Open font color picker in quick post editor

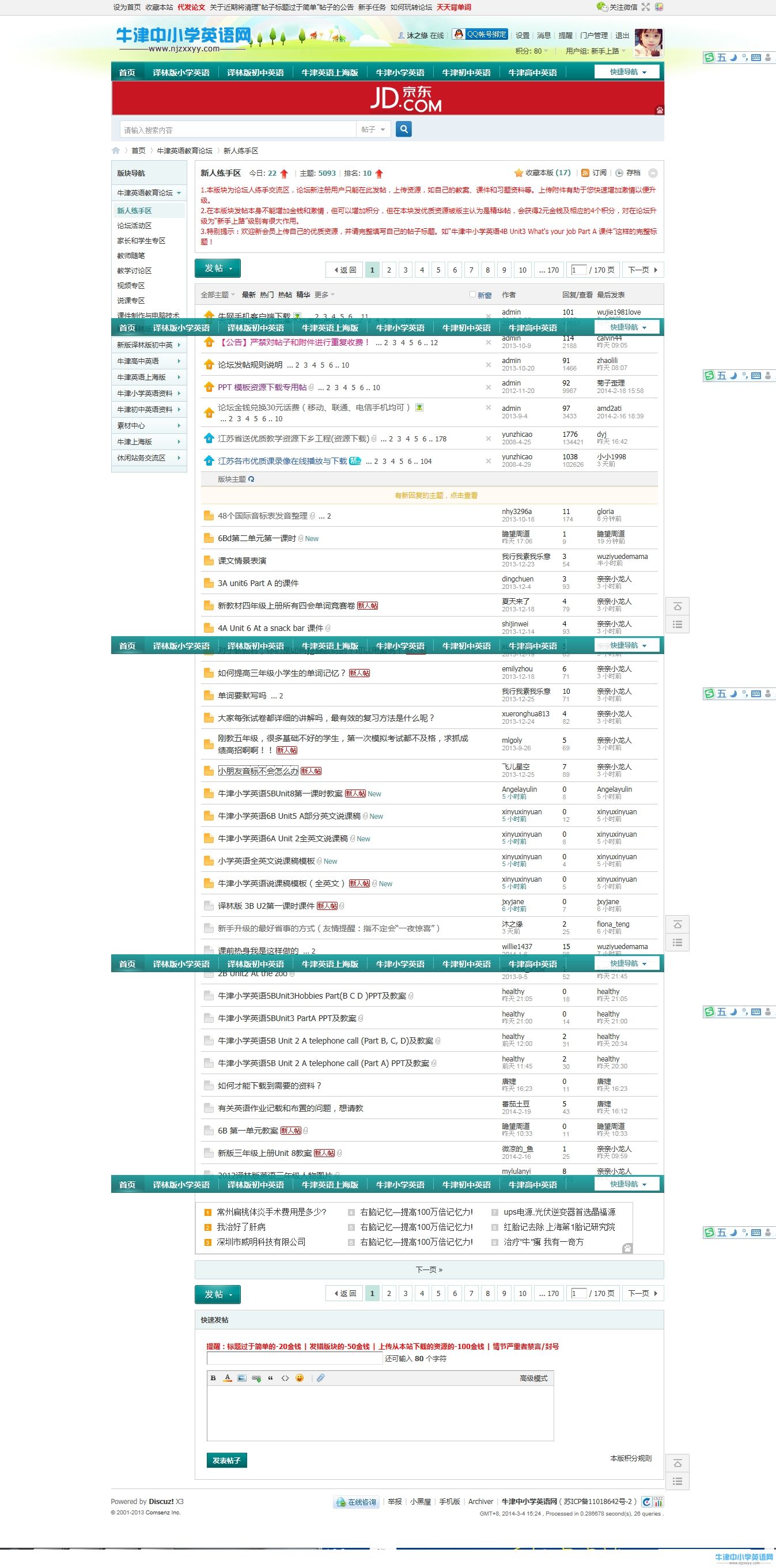click(x=228, y=1378)
